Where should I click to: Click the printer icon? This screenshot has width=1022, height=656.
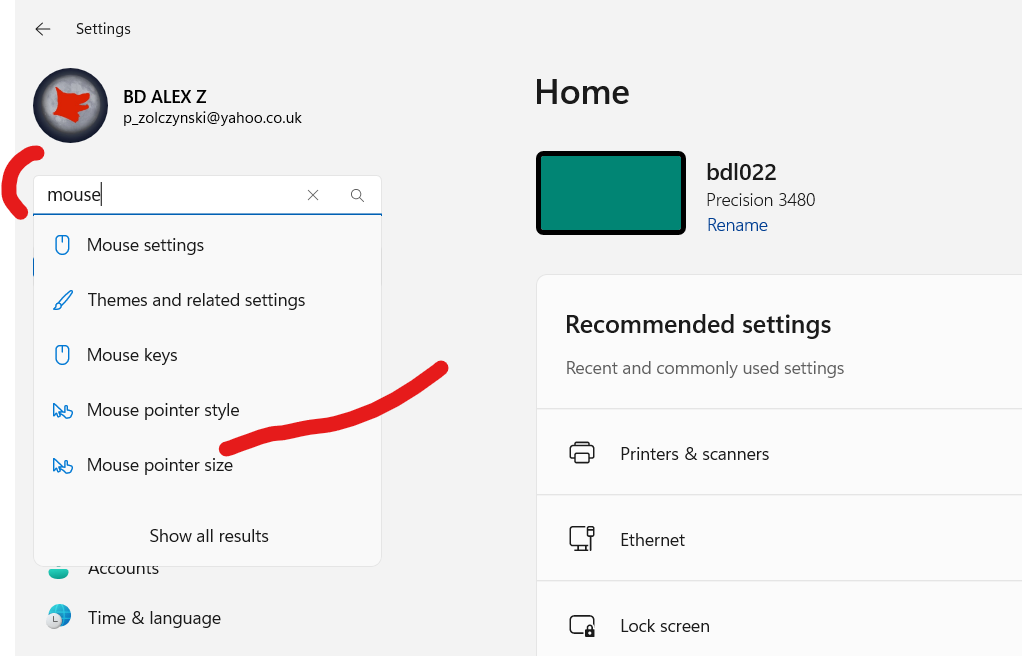582,453
